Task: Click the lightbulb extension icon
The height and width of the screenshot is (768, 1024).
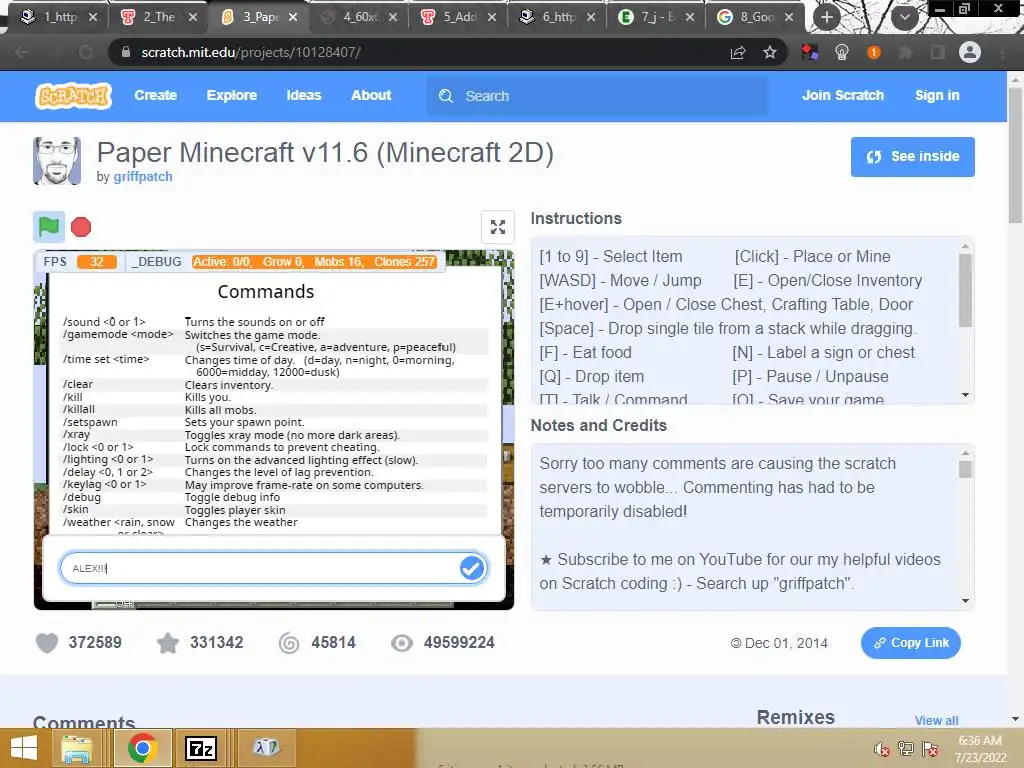Action: tap(842, 52)
